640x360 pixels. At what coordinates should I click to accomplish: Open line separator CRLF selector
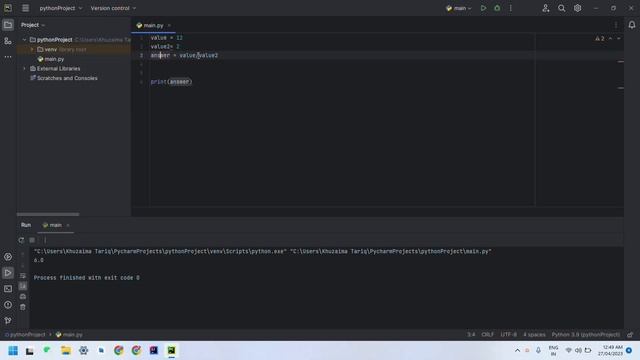click(x=487, y=335)
